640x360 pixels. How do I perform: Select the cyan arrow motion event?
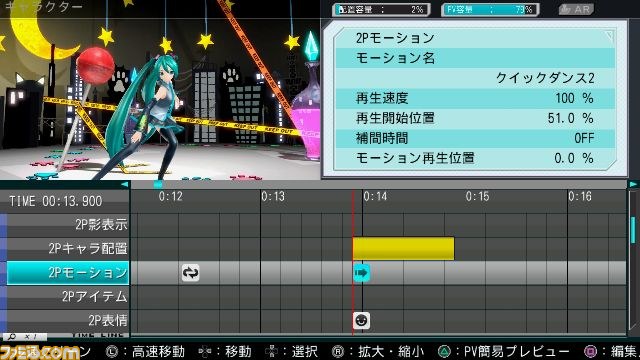[362, 273]
